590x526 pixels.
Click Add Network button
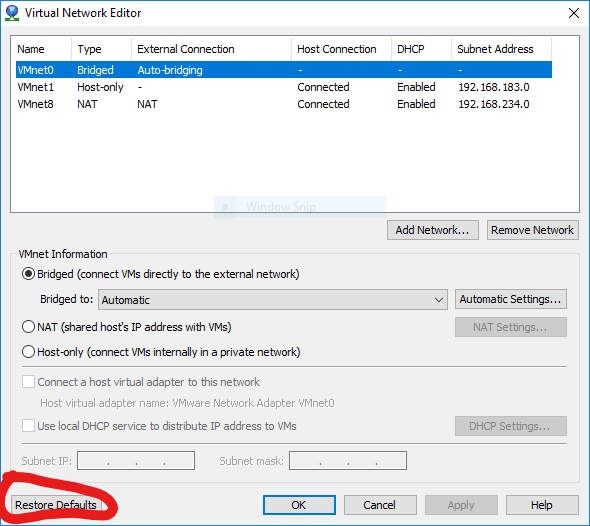(433, 230)
